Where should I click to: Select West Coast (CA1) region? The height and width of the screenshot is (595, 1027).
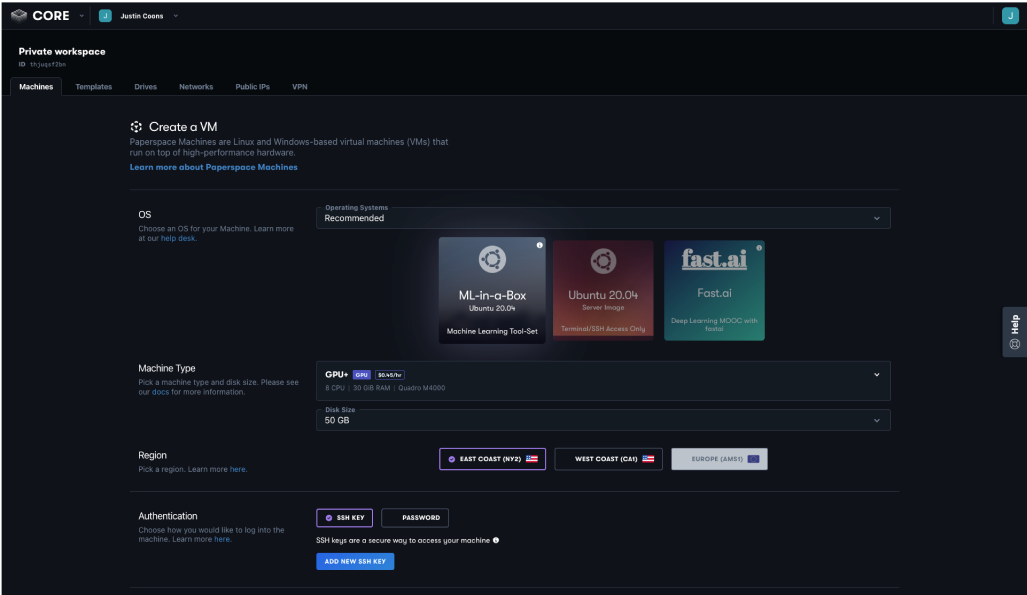point(608,459)
